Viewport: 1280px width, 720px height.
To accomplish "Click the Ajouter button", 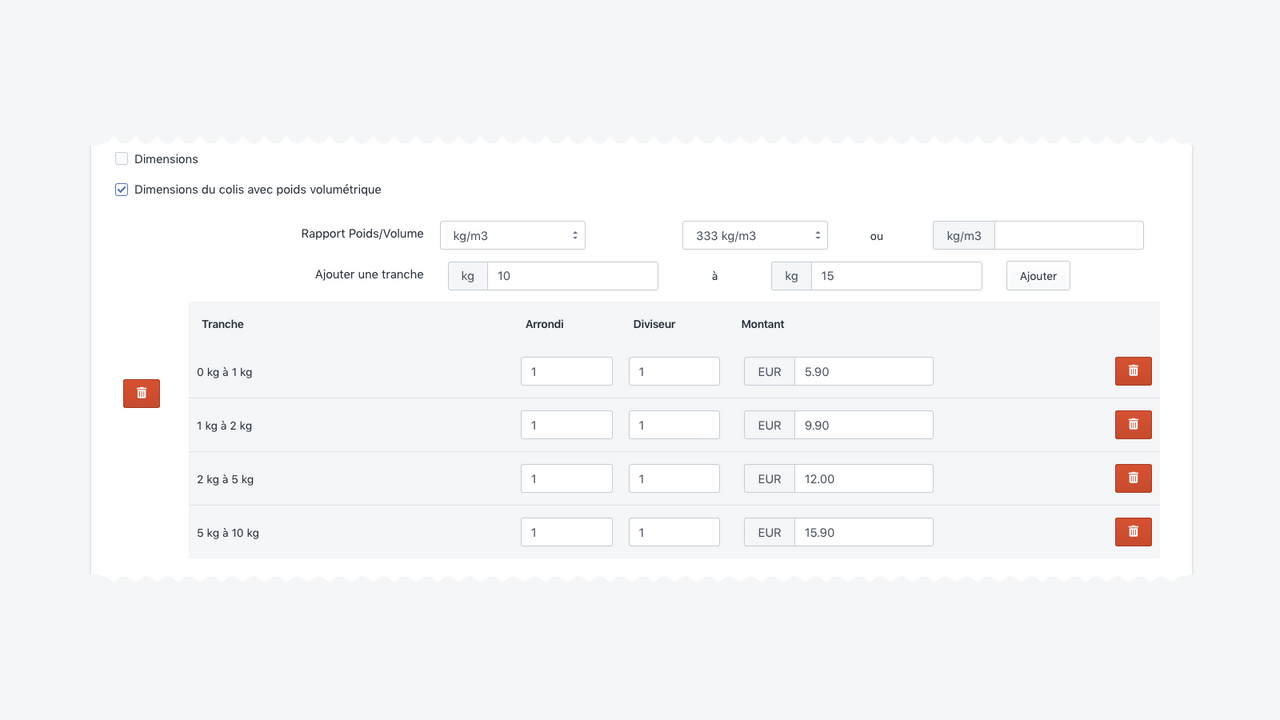I will point(1038,276).
